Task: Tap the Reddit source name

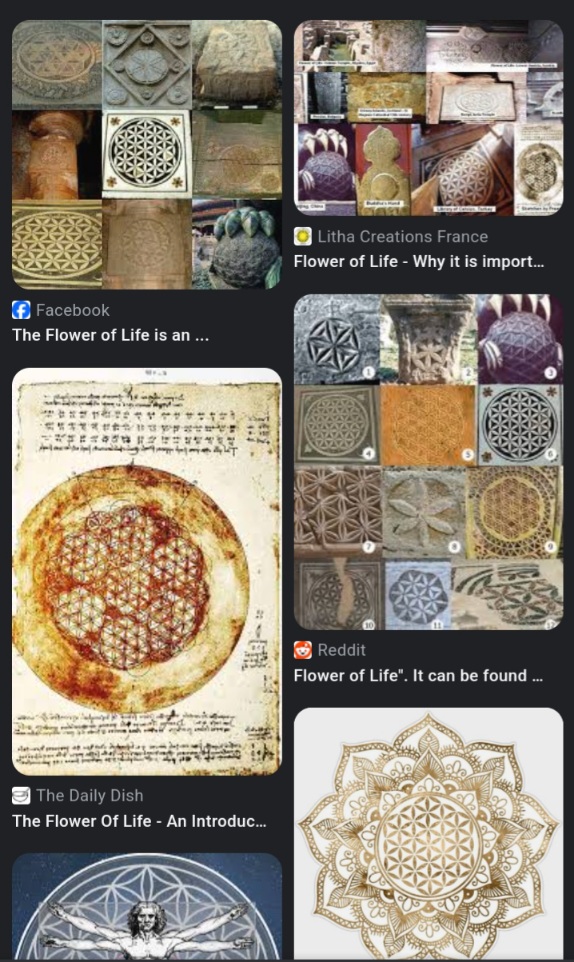Action: point(342,650)
